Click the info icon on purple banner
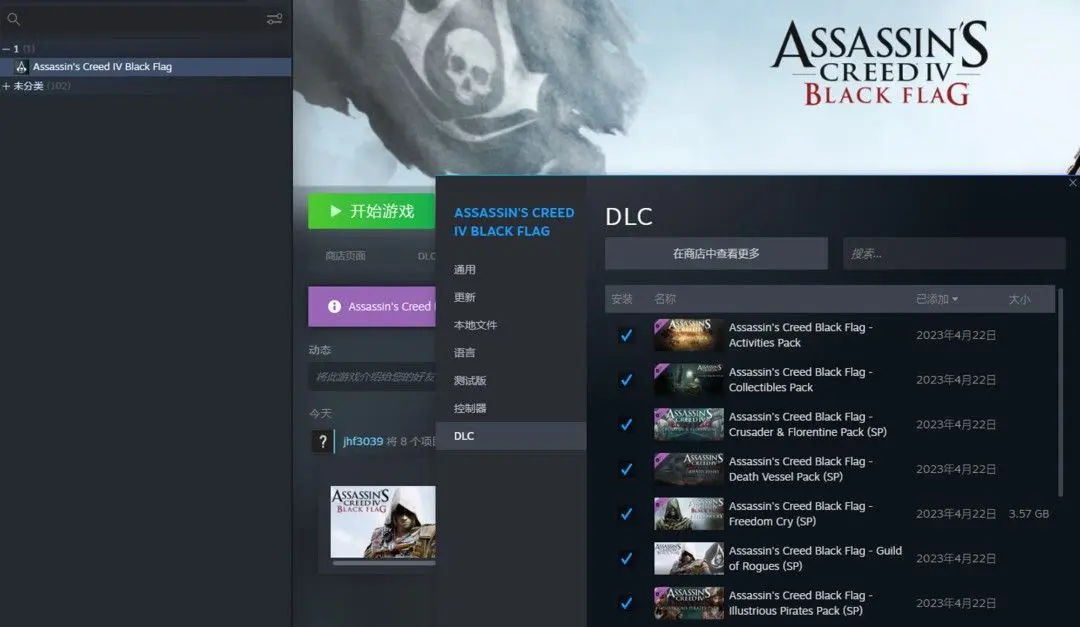This screenshot has height=627, width=1080. (334, 307)
